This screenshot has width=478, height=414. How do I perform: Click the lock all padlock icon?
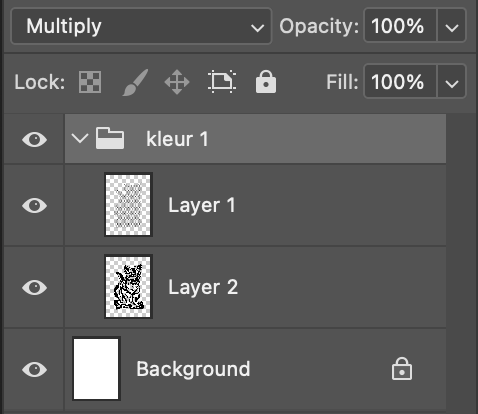tap(266, 82)
